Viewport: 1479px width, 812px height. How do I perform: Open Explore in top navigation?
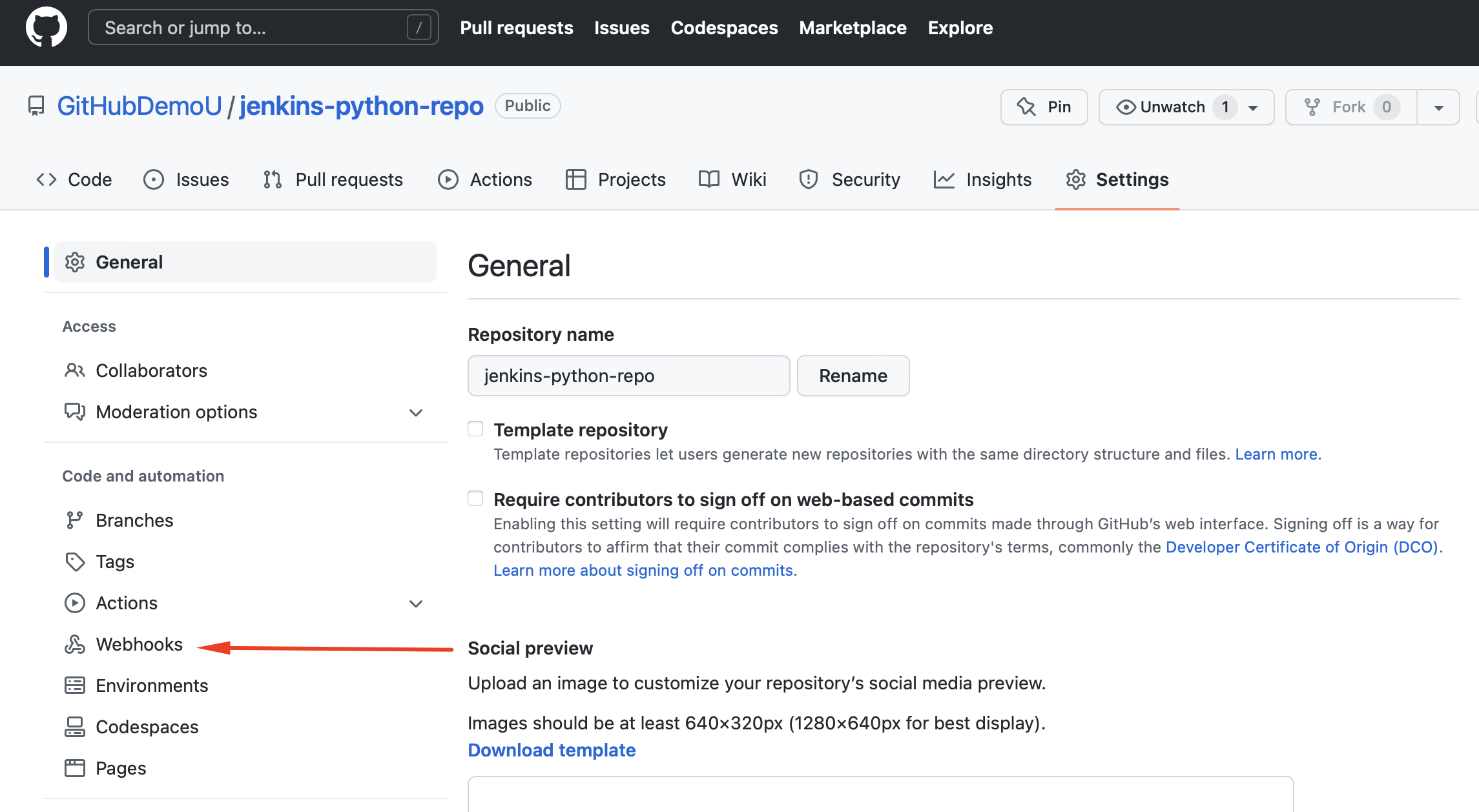[x=960, y=28]
